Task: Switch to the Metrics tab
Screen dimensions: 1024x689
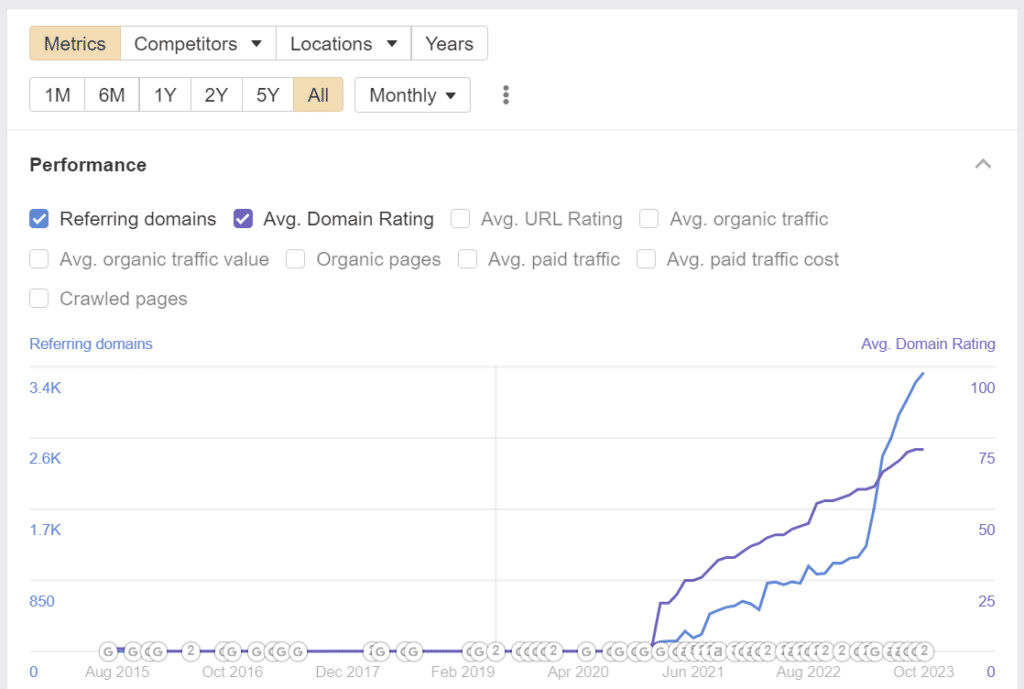Action: (75, 44)
